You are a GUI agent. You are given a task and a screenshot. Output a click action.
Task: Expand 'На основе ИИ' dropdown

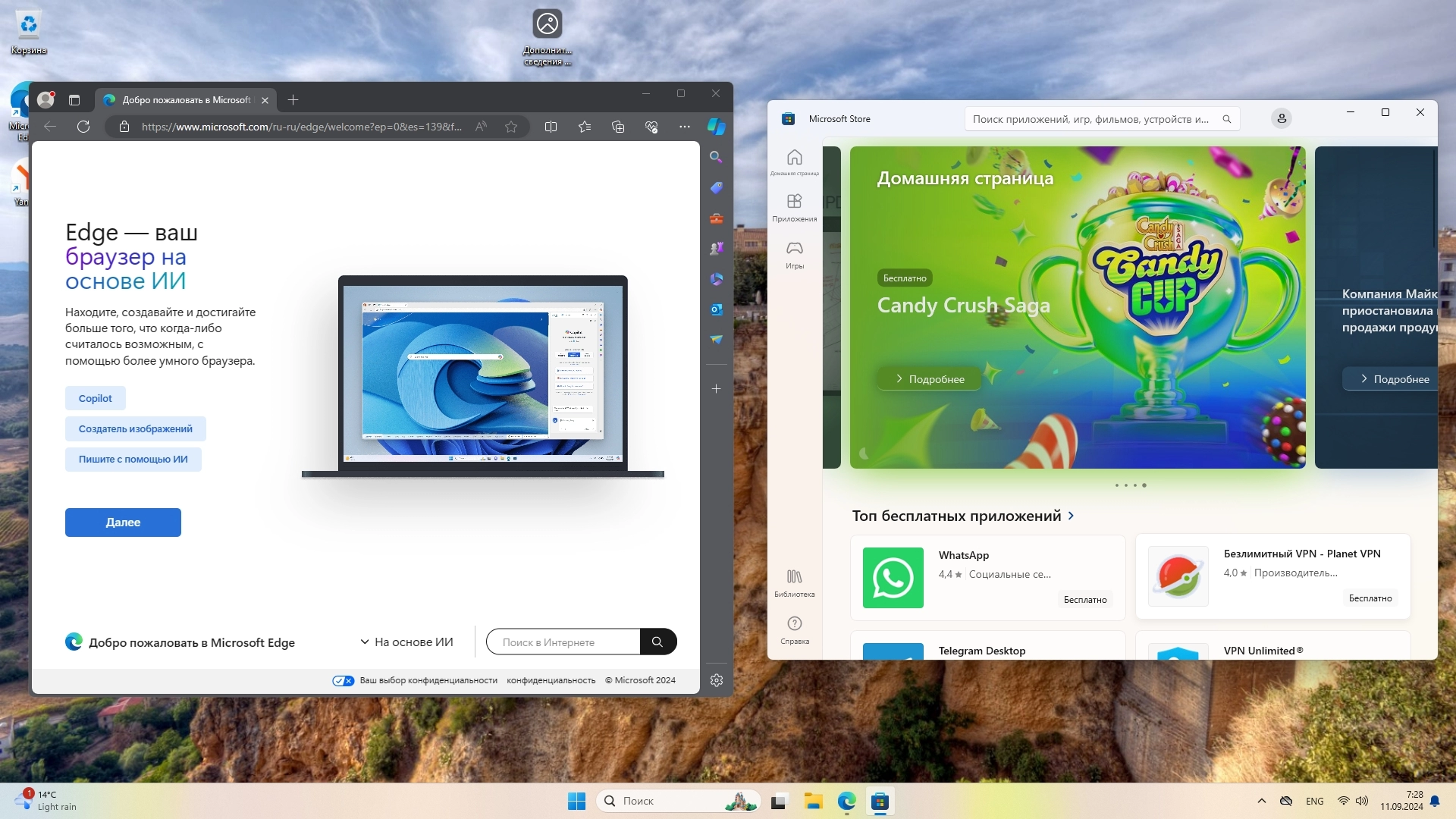(x=406, y=642)
